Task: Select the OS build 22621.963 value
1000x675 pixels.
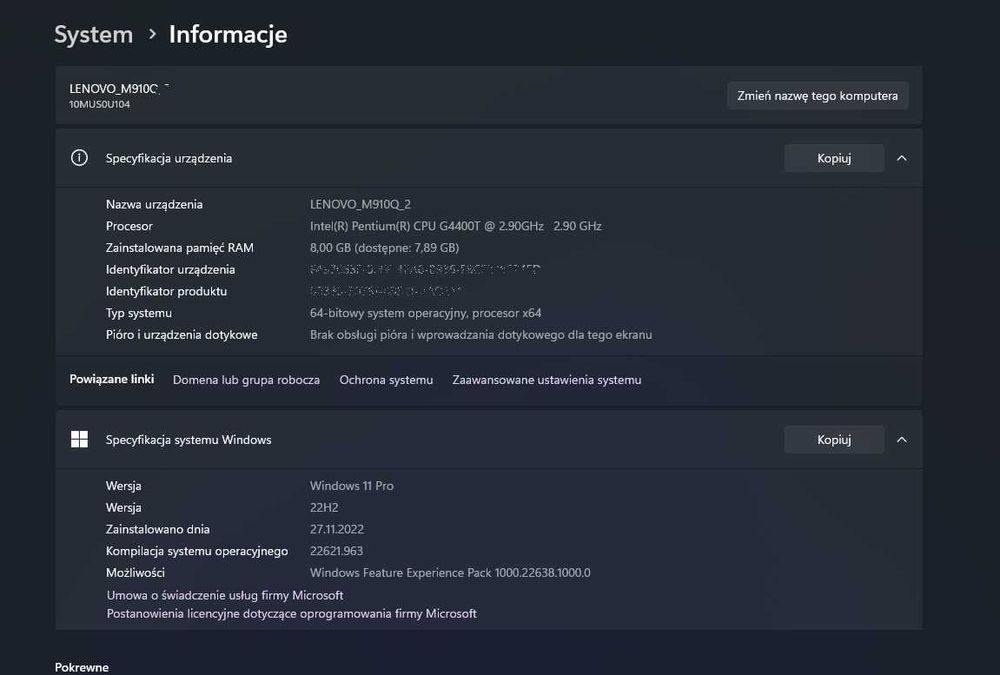Action: coord(336,551)
